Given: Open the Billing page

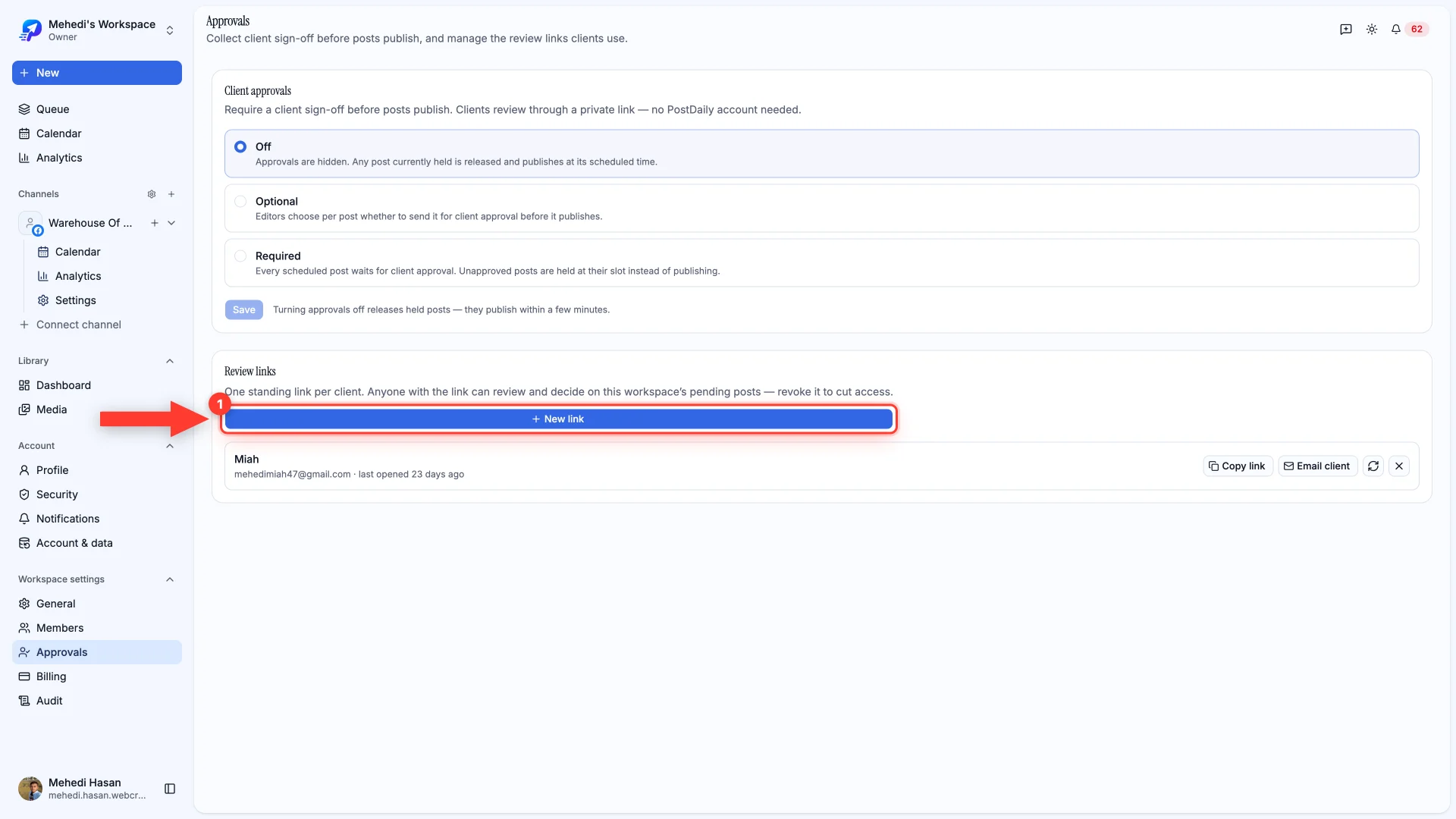Looking at the screenshot, I should (x=97, y=676).
